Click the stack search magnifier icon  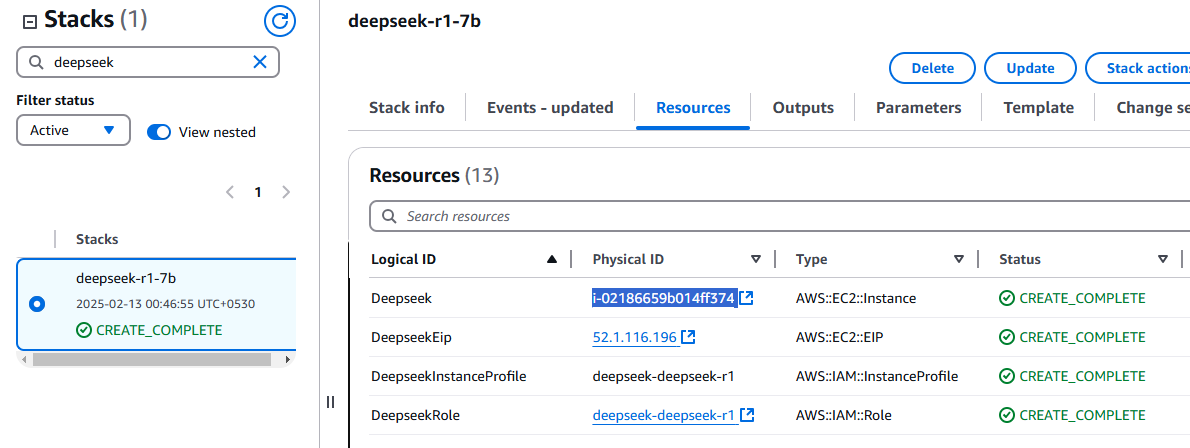pyautogui.click(x=36, y=62)
